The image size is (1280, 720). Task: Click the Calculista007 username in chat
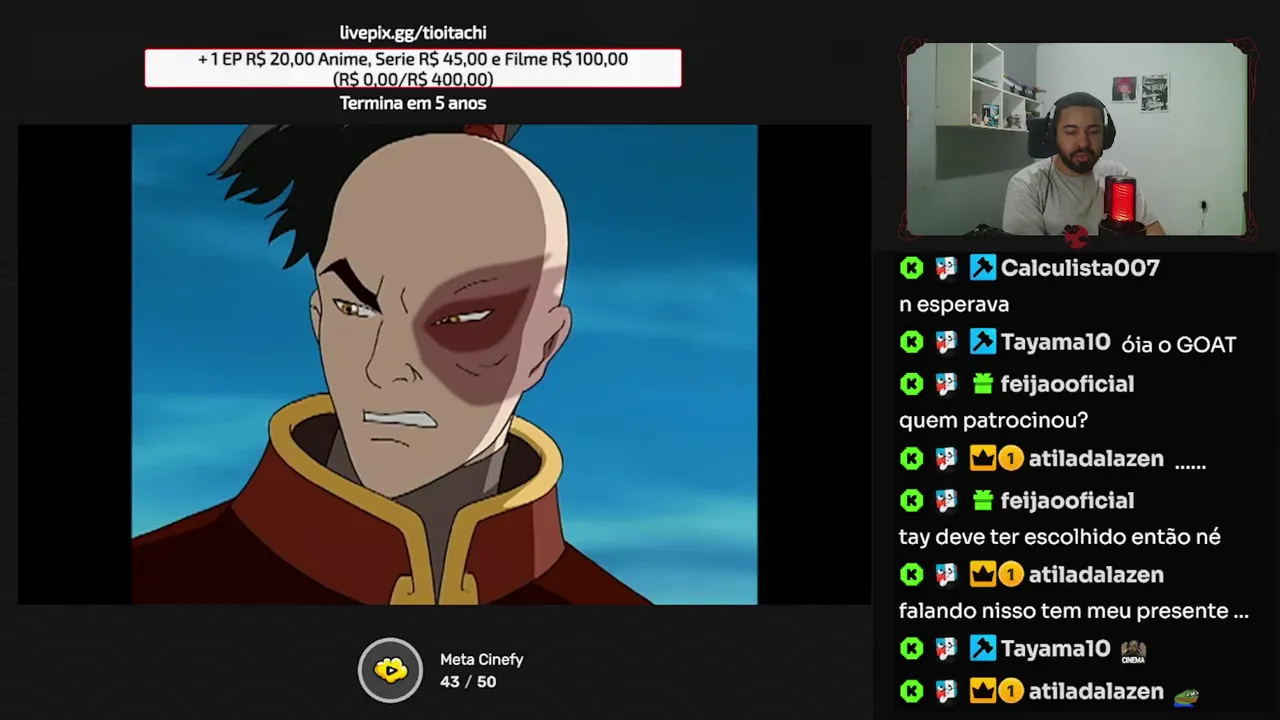[1080, 268]
